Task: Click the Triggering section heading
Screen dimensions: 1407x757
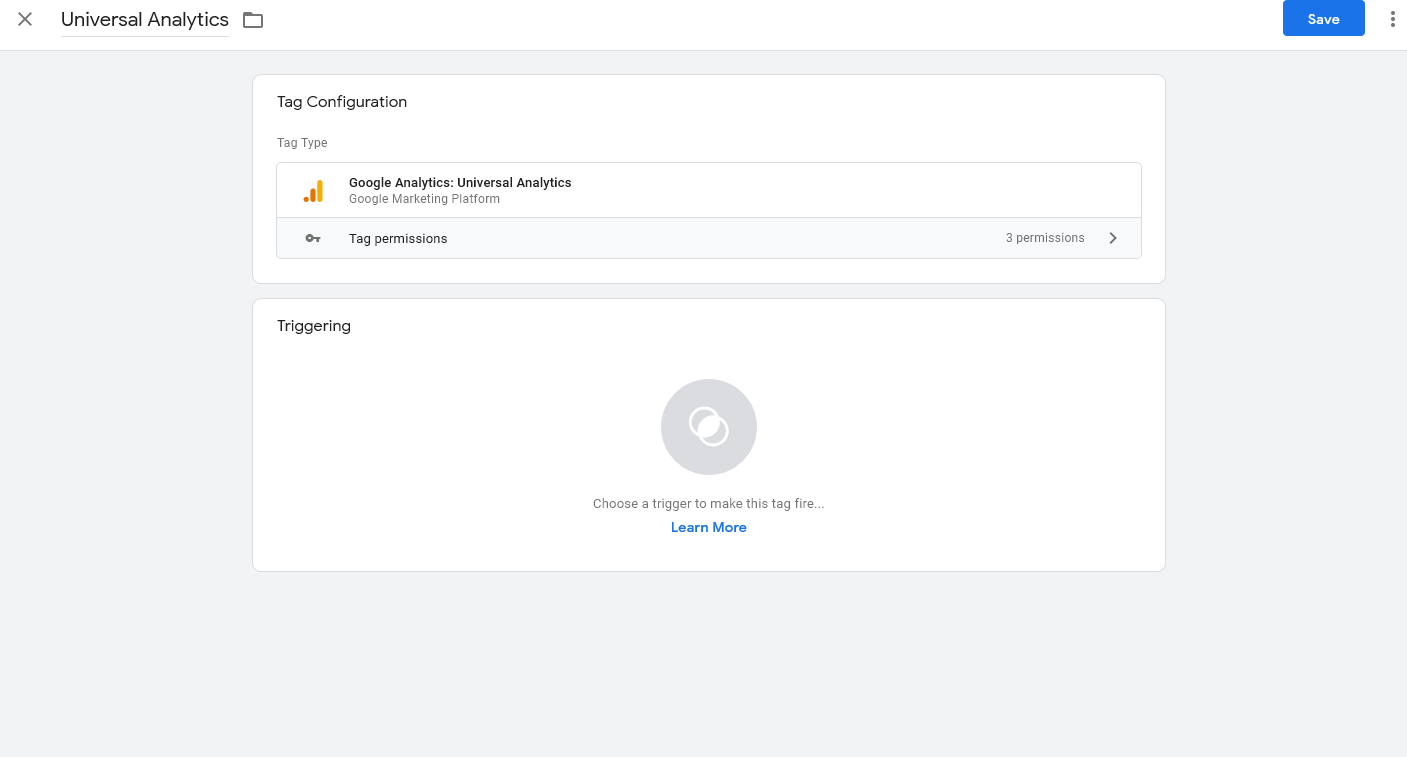Action: [x=314, y=326]
